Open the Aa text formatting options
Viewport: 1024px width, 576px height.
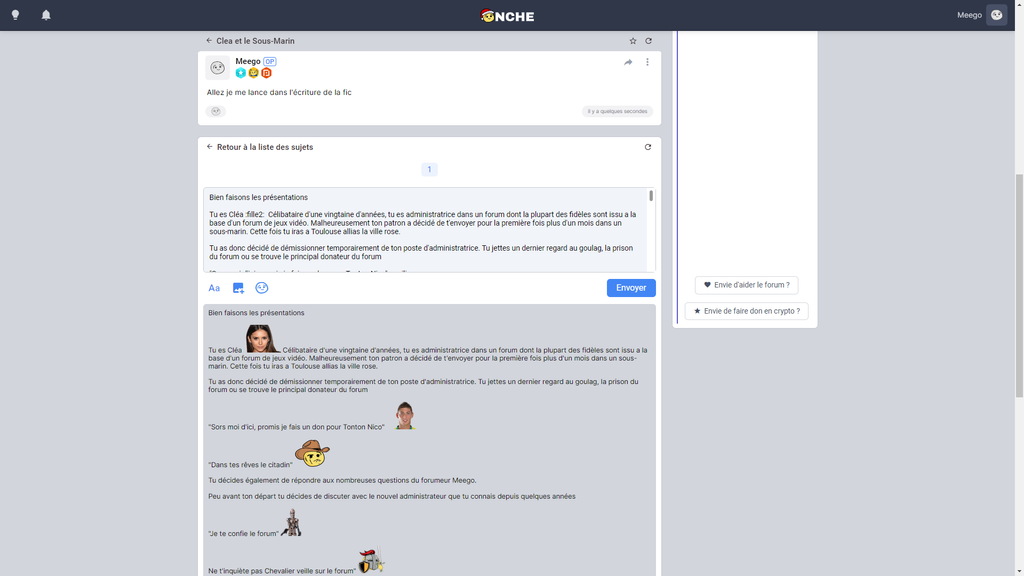point(214,288)
